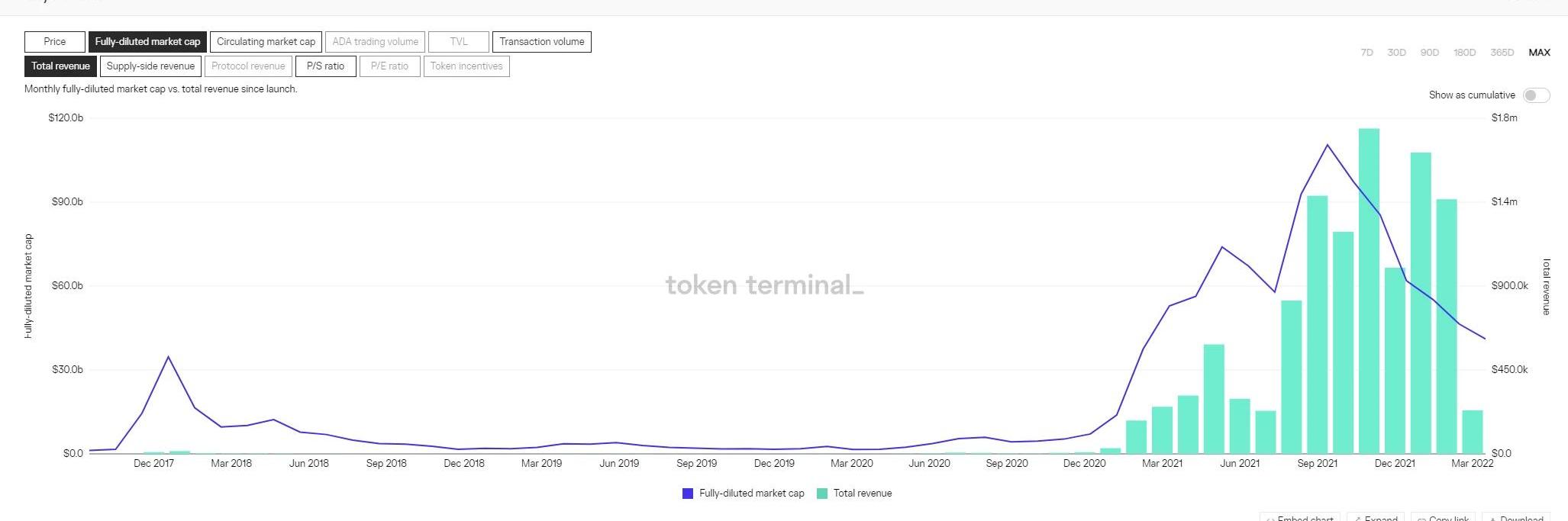Switch to the 365D range

pos(1502,53)
